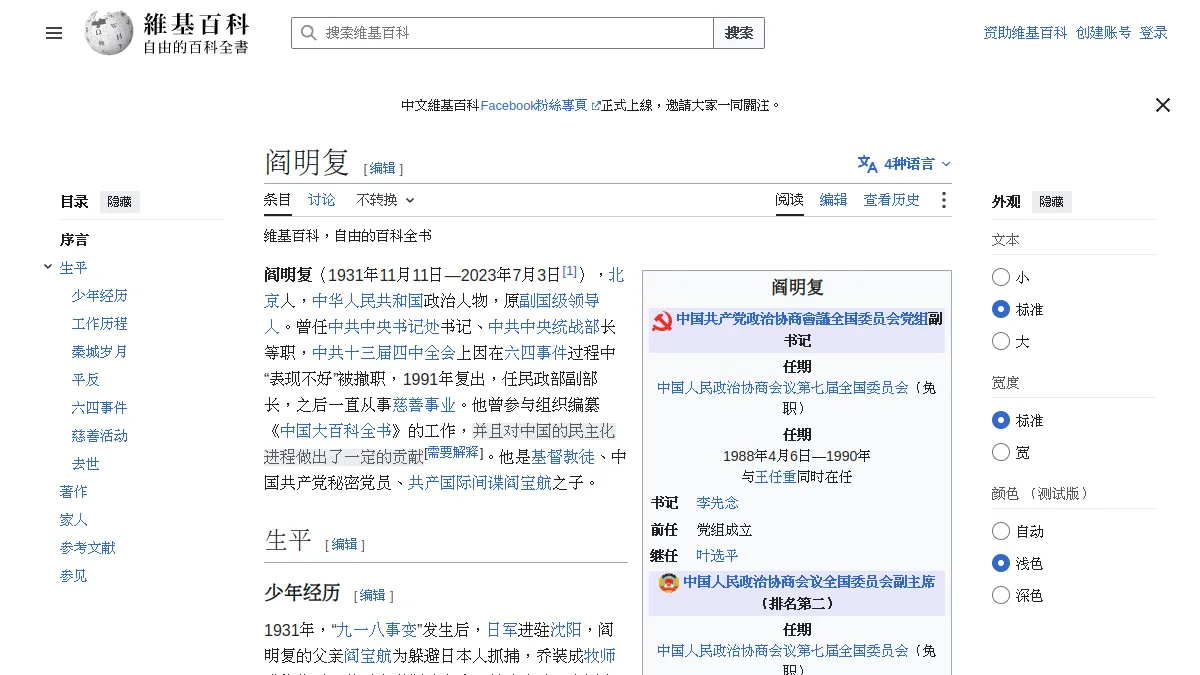This screenshot has height=675, width=1200.
Task: Jump to 平反 in the contents
Action: click(86, 380)
